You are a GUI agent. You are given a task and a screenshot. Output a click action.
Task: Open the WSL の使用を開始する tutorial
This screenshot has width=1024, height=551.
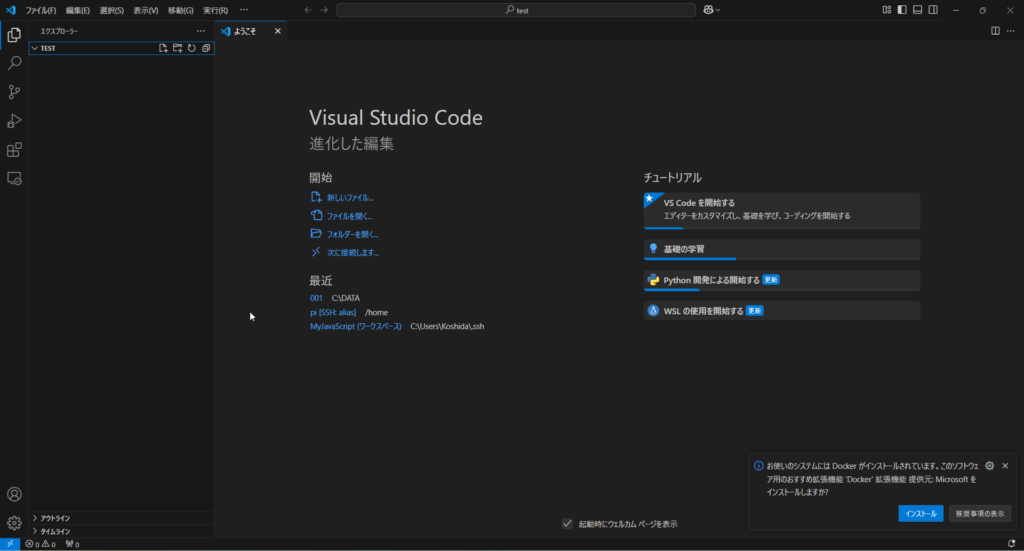coord(782,311)
